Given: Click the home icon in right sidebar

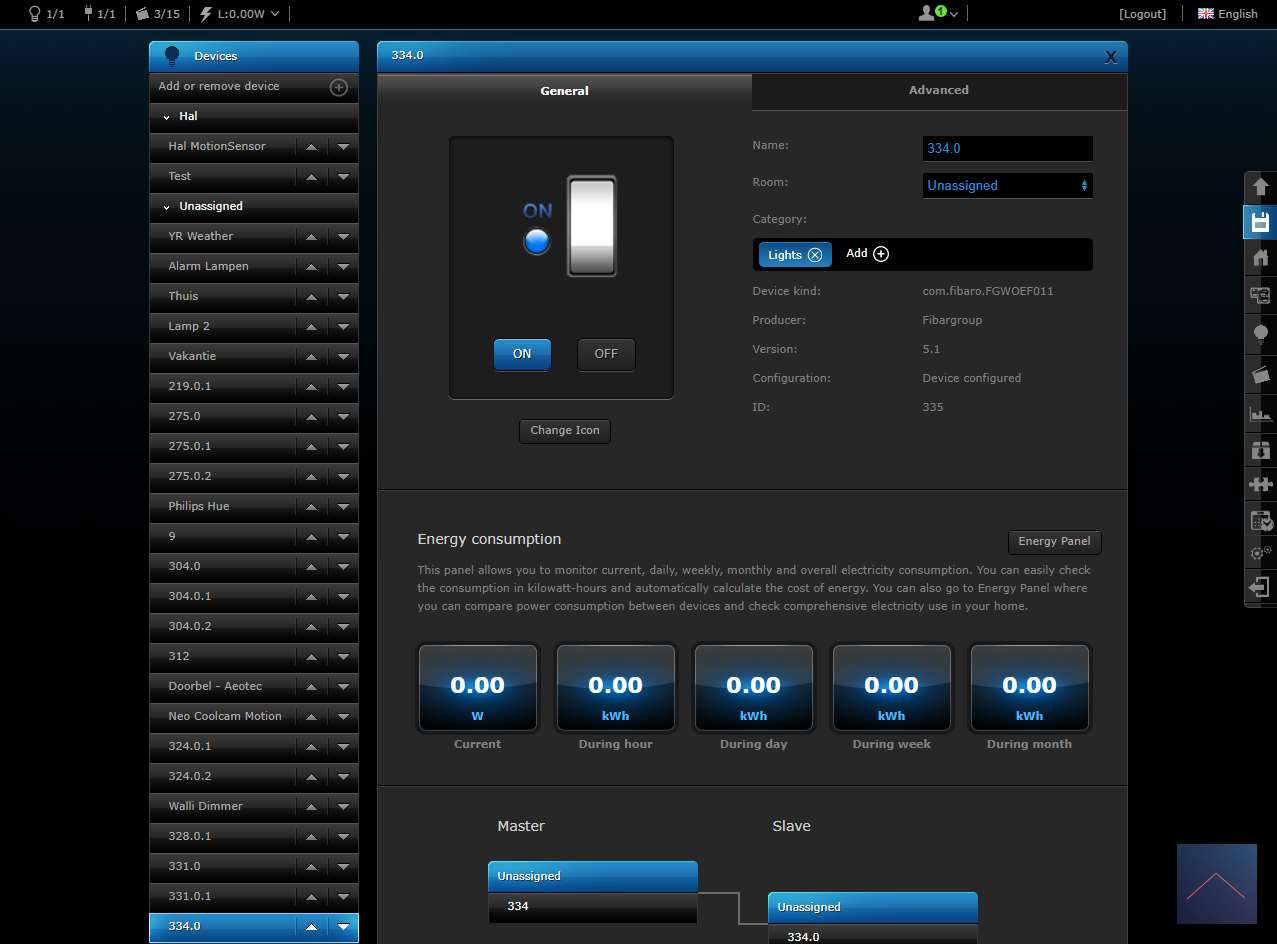Looking at the screenshot, I should pyautogui.click(x=1260, y=258).
